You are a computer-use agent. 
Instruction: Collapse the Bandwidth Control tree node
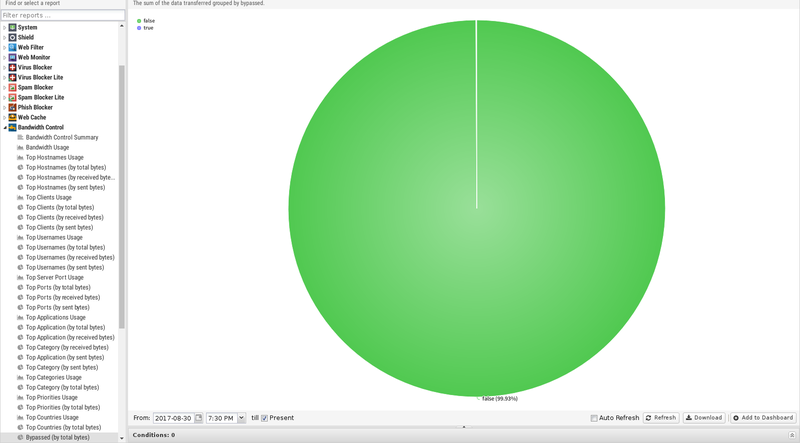pyautogui.click(x=5, y=128)
